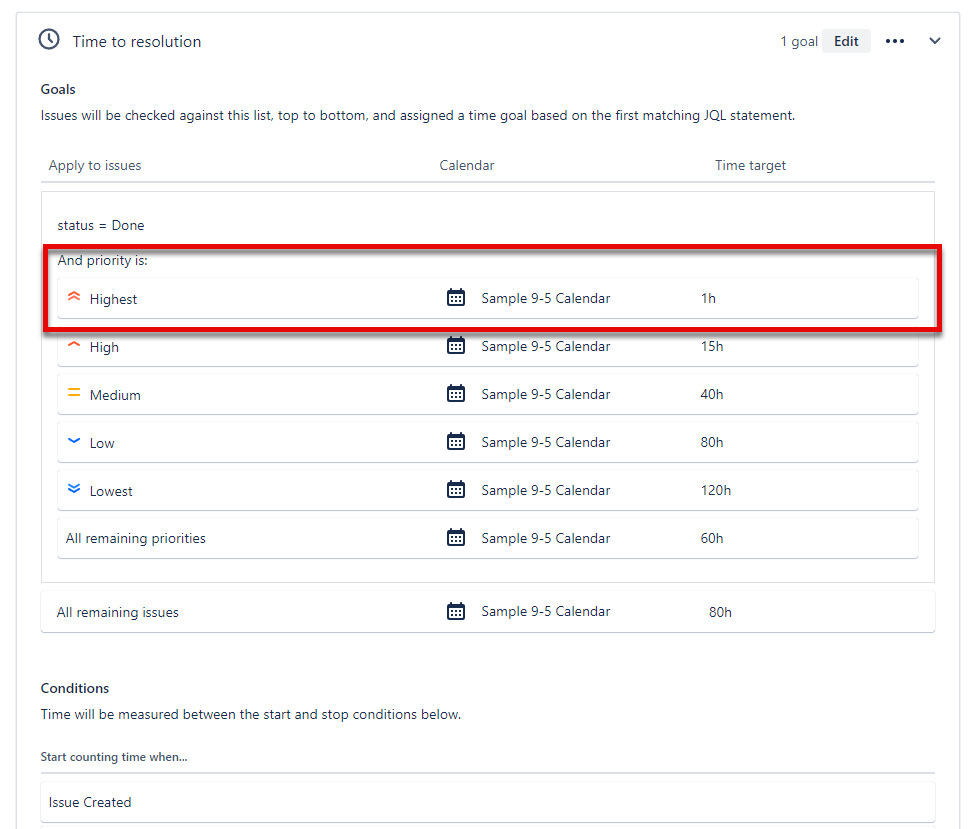The width and height of the screenshot is (972, 829).
Task: Click calendar icon in All remaining priorities row
Action: coord(456,537)
